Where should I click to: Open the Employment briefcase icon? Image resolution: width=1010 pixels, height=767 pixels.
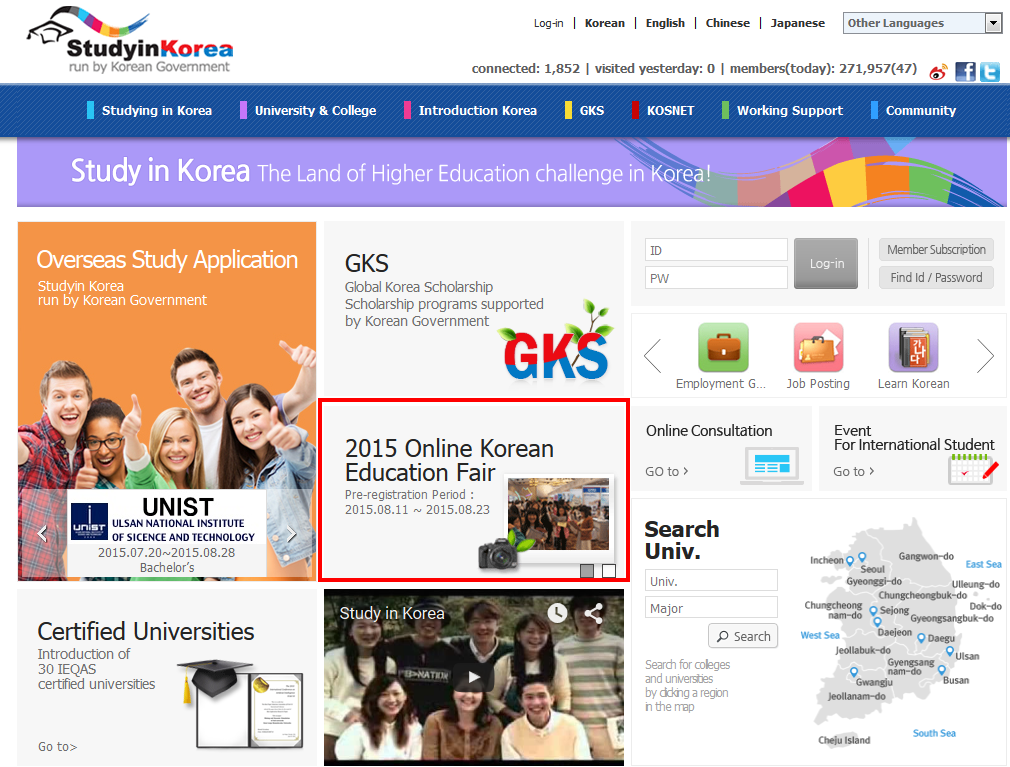tap(723, 348)
